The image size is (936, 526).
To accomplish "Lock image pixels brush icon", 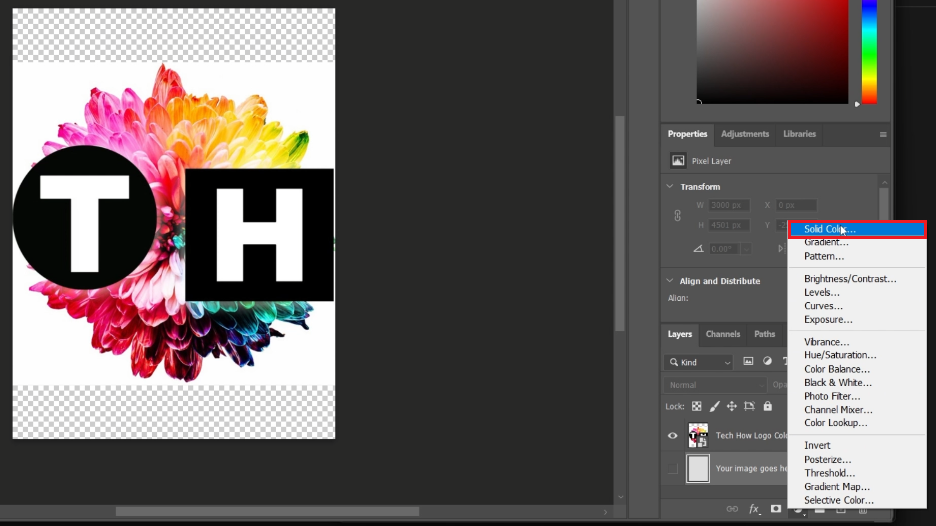I will [x=715, y=407].
